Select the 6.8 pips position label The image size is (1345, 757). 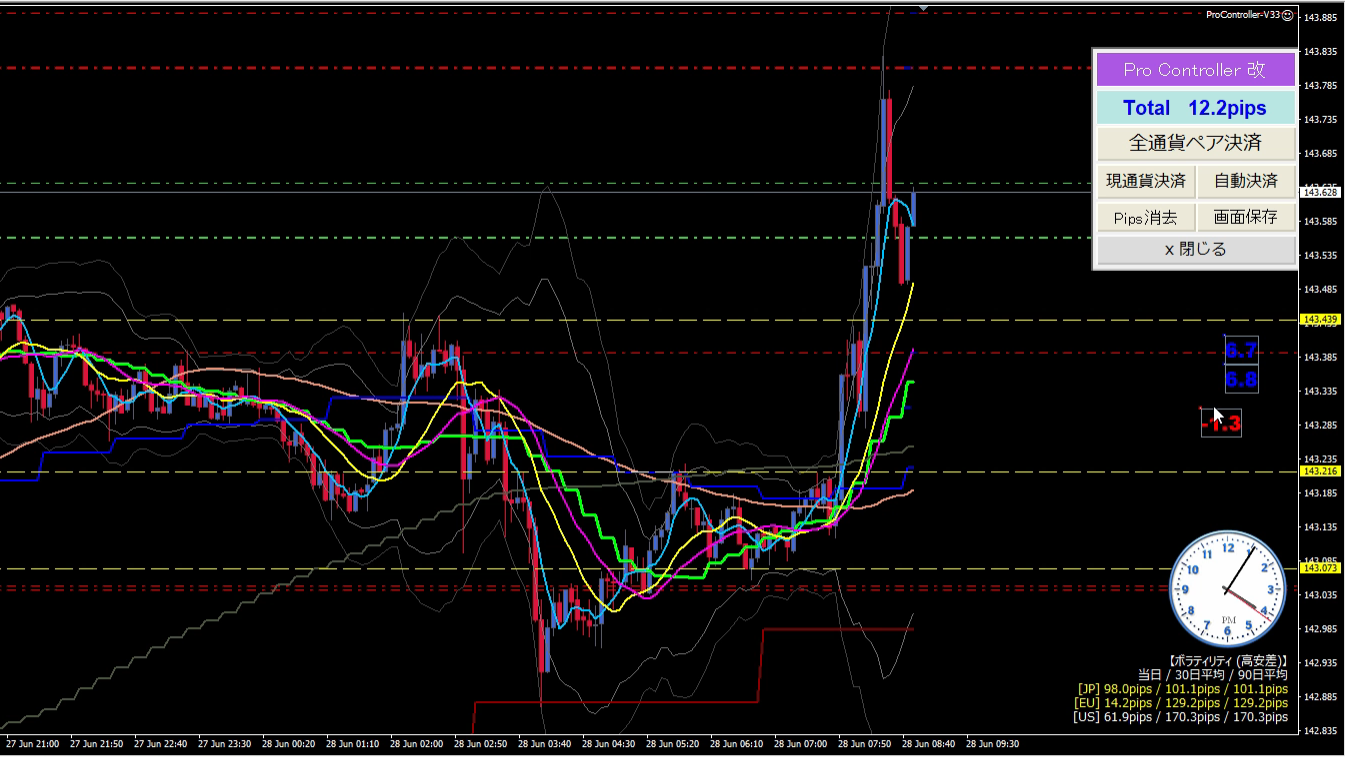click(x=1241, y=379)
